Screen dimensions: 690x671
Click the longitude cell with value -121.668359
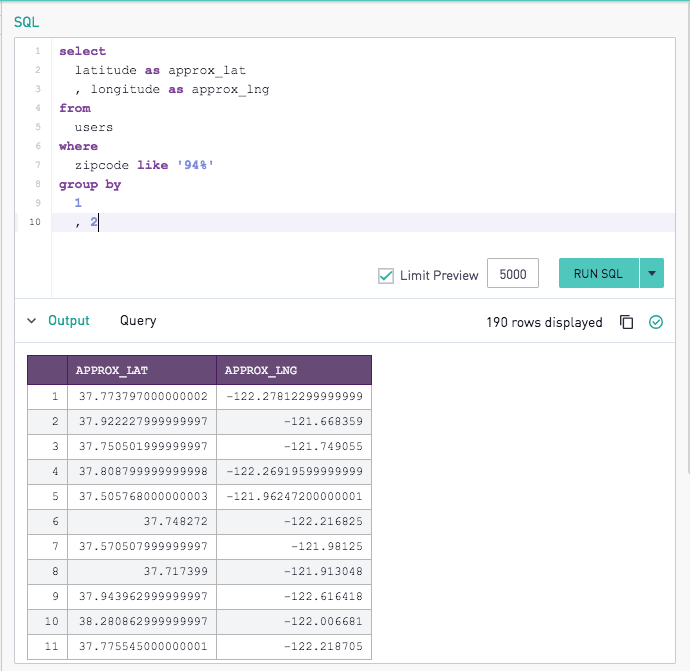click(294, 423)
